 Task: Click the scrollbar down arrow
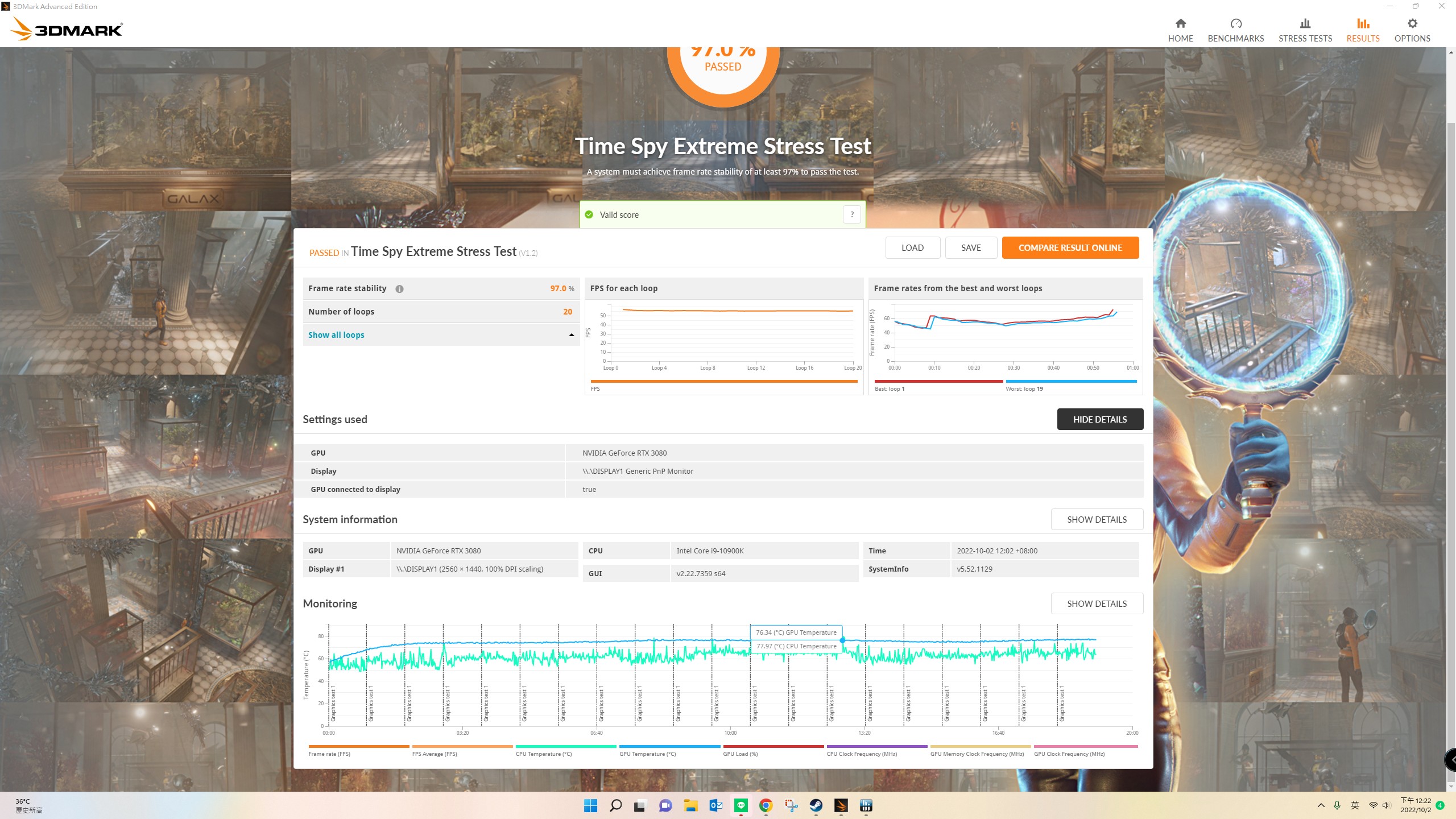(1450, 787)
